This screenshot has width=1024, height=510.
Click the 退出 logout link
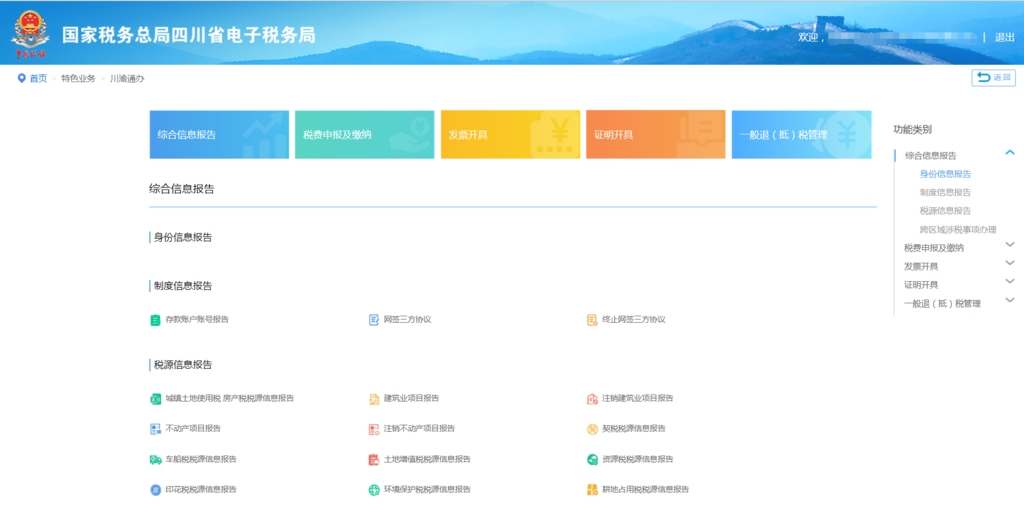click(x=1004, y=37)
